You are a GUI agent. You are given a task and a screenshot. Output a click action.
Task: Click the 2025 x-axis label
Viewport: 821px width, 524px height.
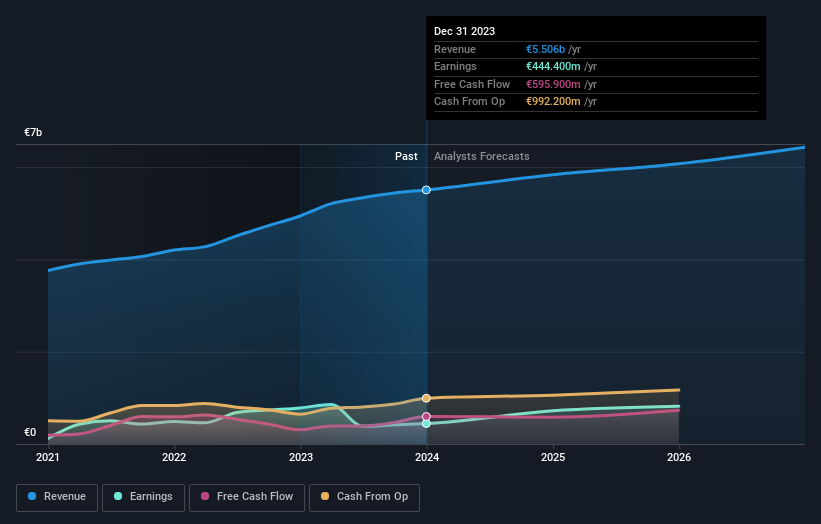[553, 457]
